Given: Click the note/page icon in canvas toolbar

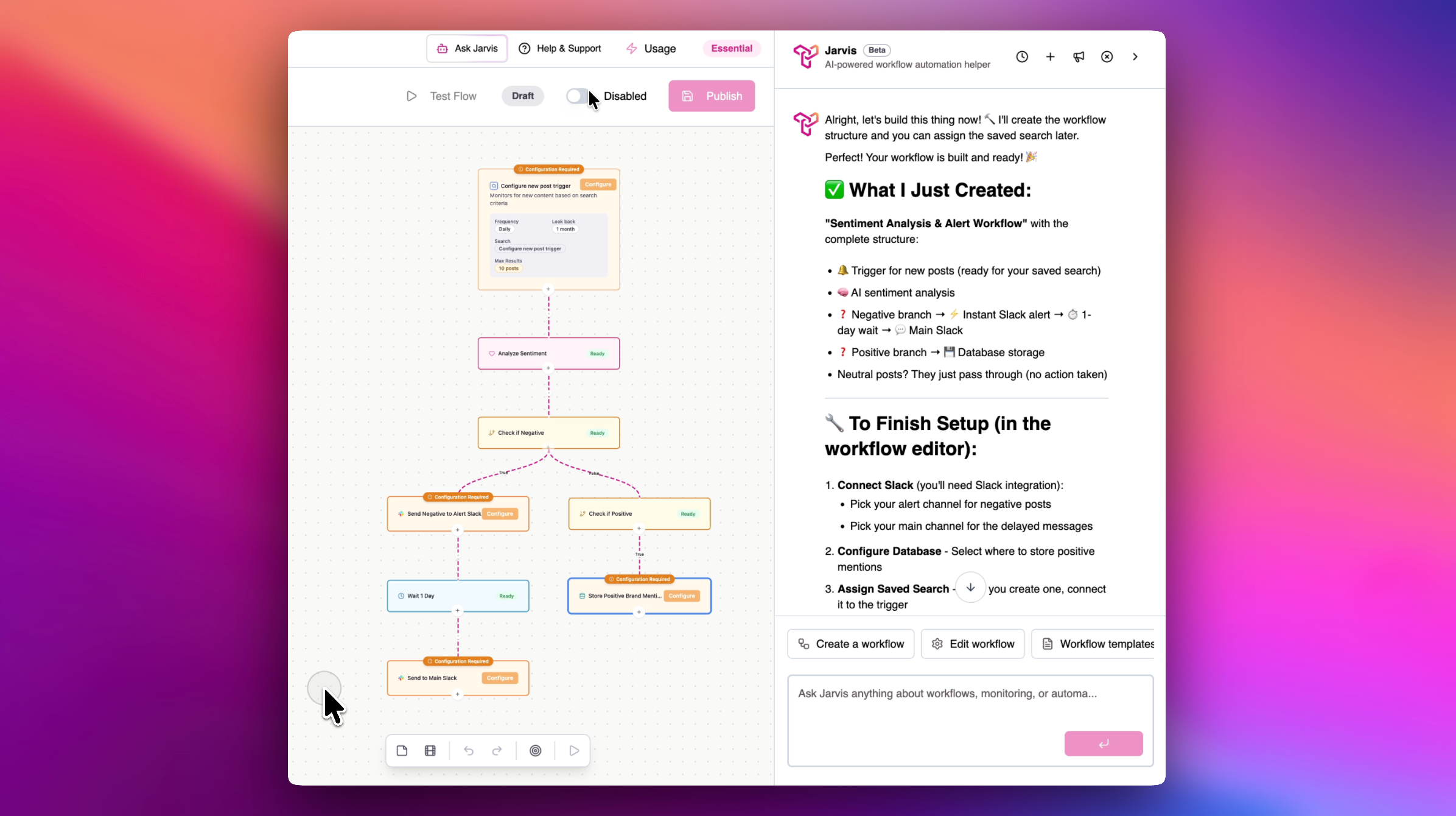Looking at the screenshot, I should point(402,751).
